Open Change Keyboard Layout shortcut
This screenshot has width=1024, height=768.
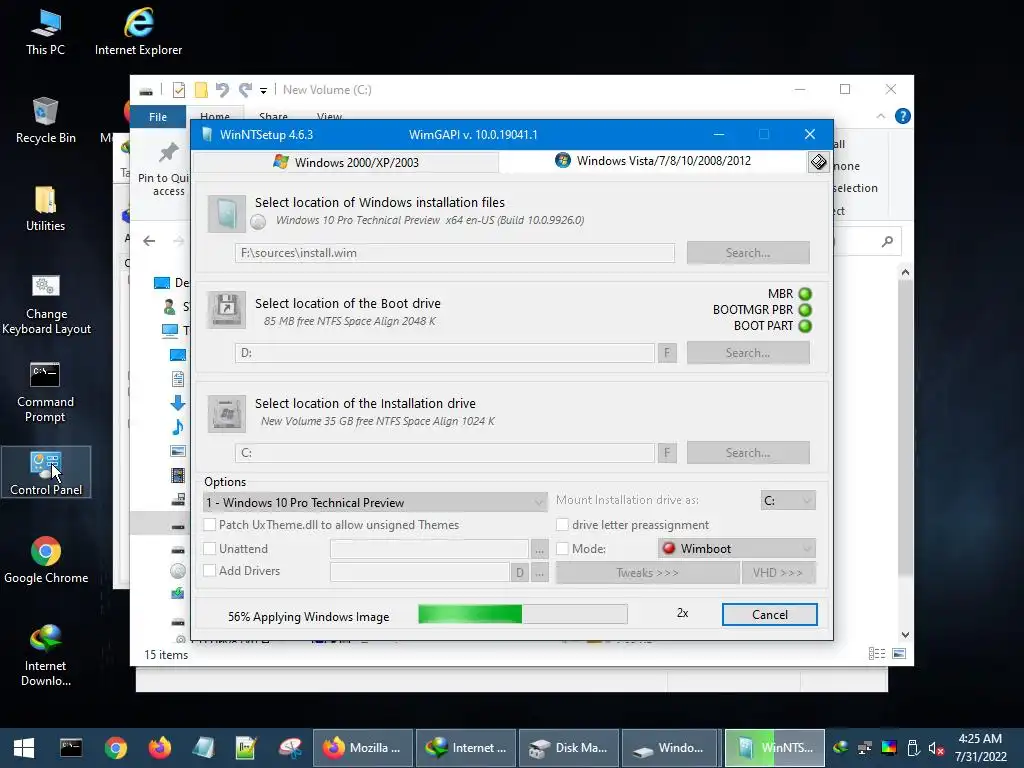46,304
